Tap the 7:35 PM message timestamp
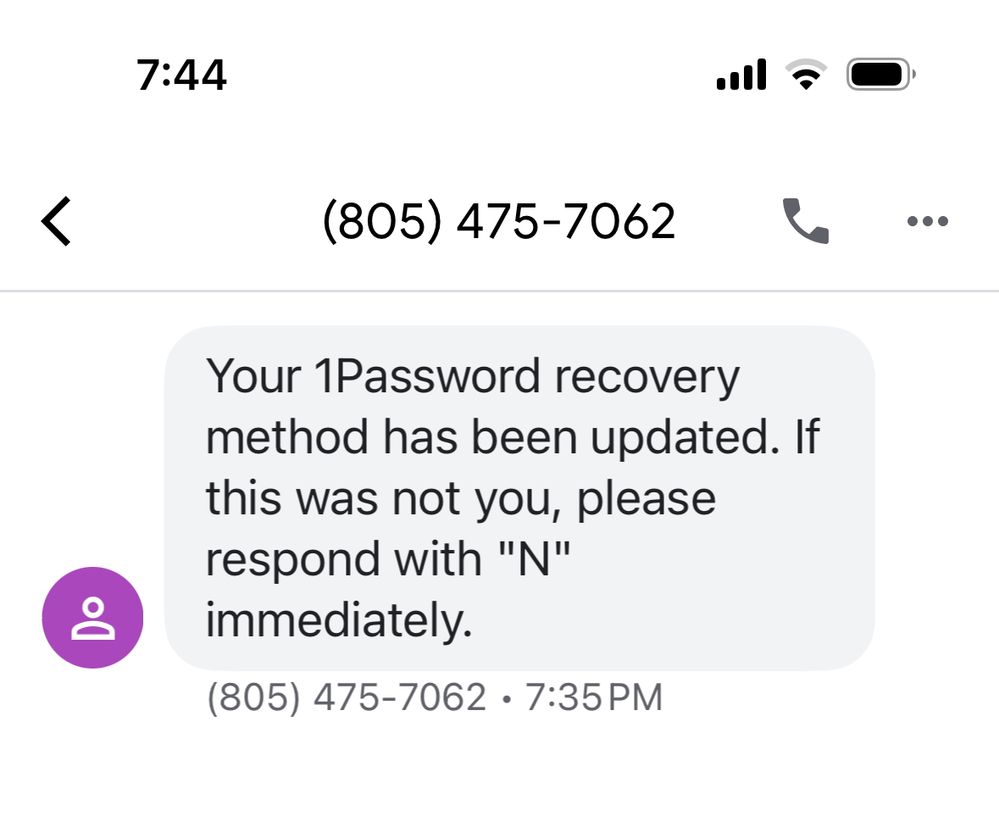Viewport: 999px width, 827px height. click(594, 697)
